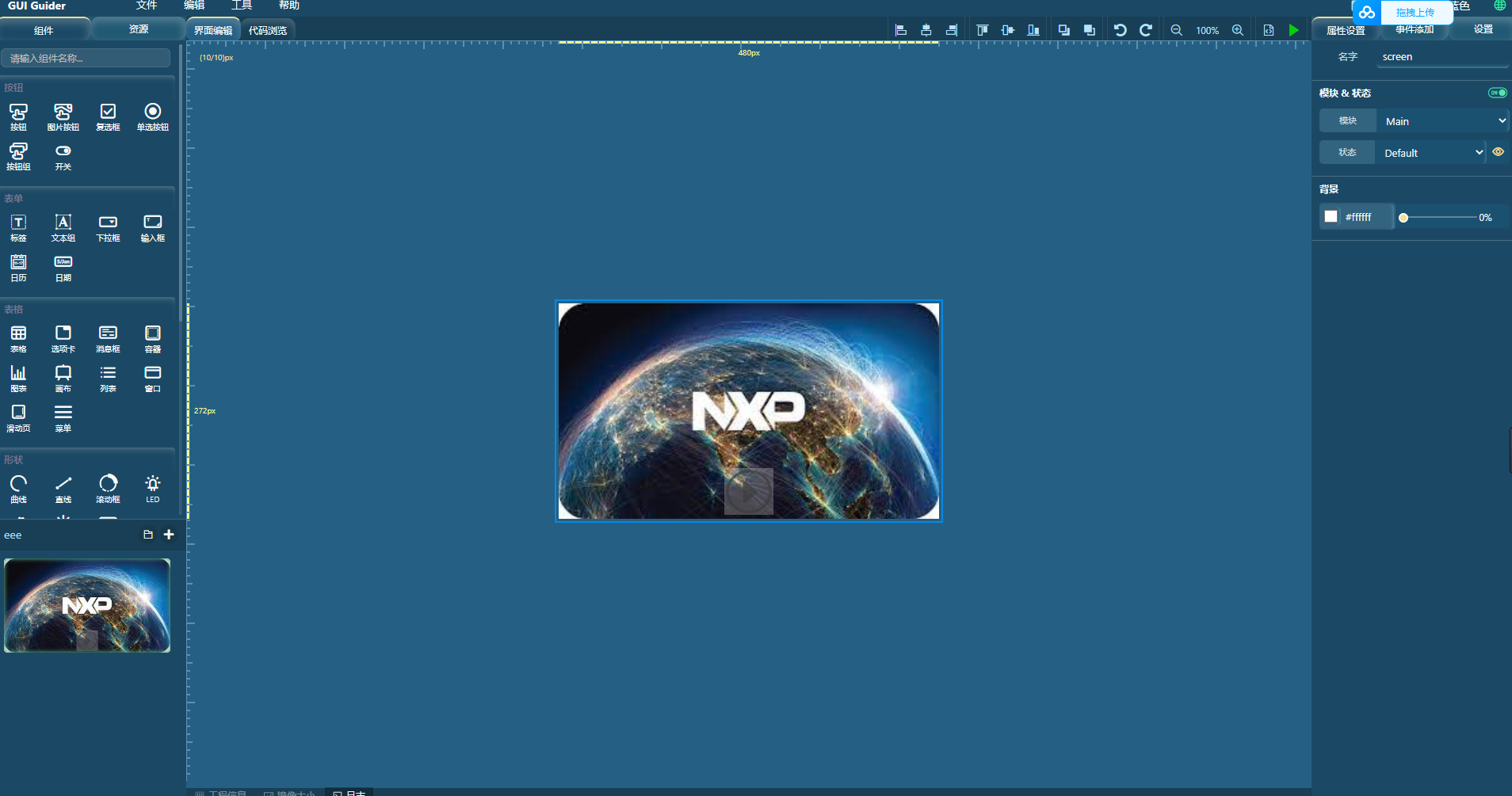Open the 工具 menu
Screen dimensions: 1512x796
242,6
